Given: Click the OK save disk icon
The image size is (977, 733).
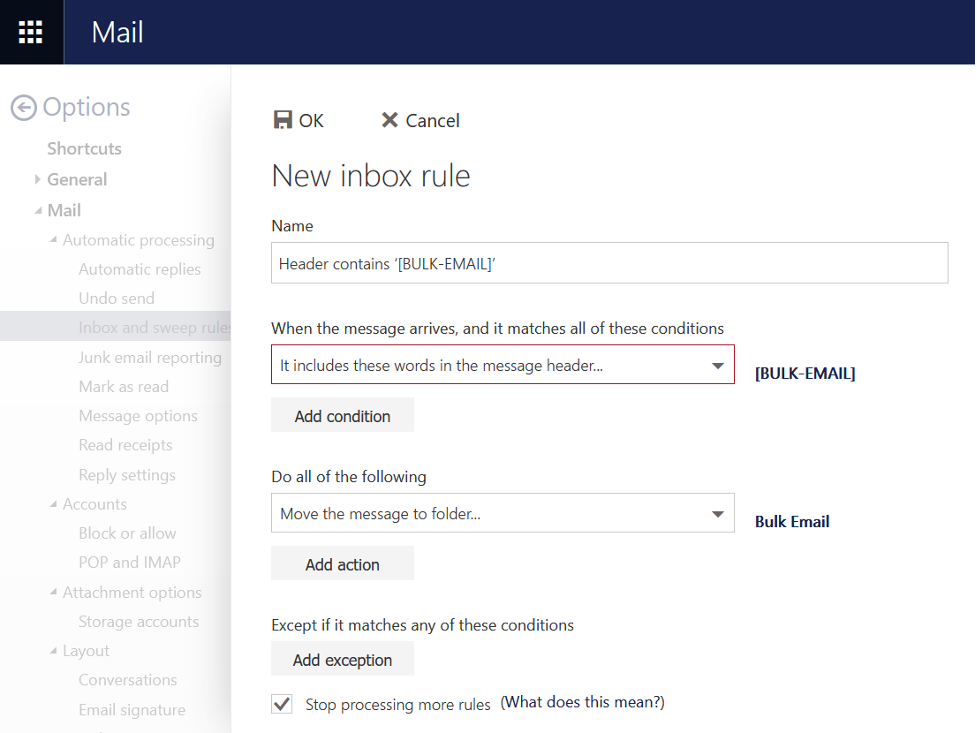Looking at the screenshot, I should 283,120.
